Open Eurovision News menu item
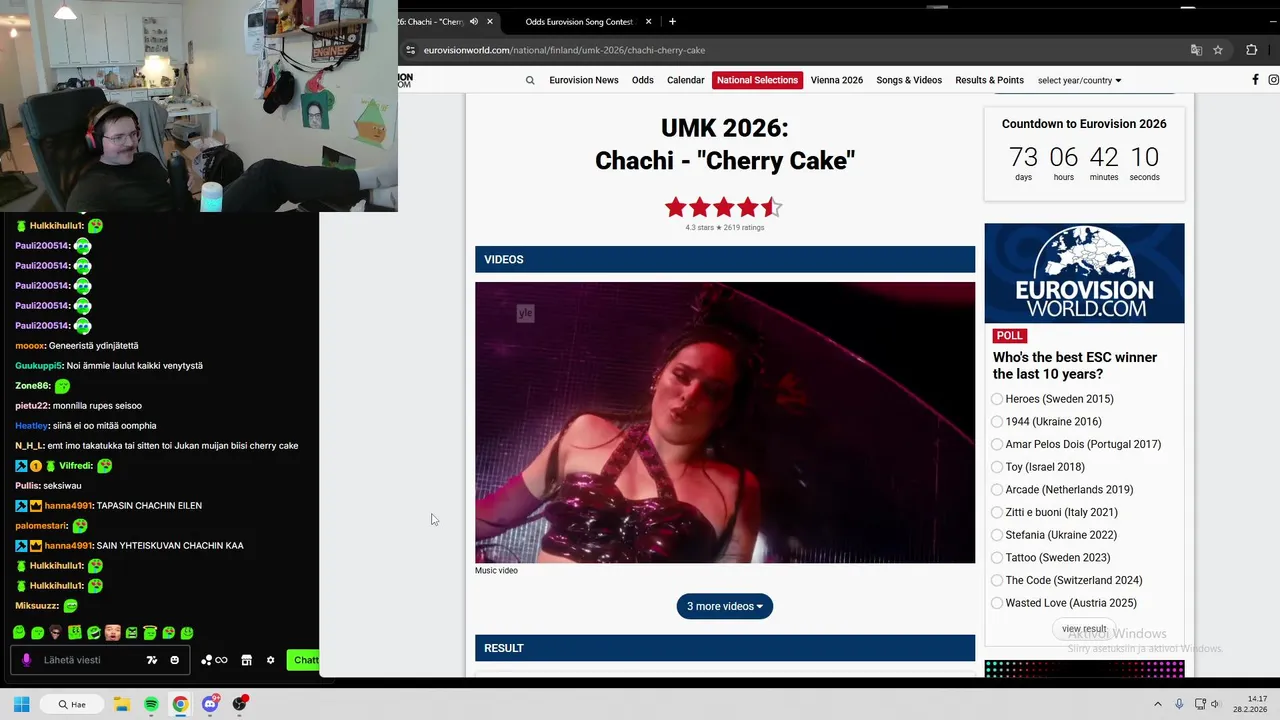 click(584, 80)
